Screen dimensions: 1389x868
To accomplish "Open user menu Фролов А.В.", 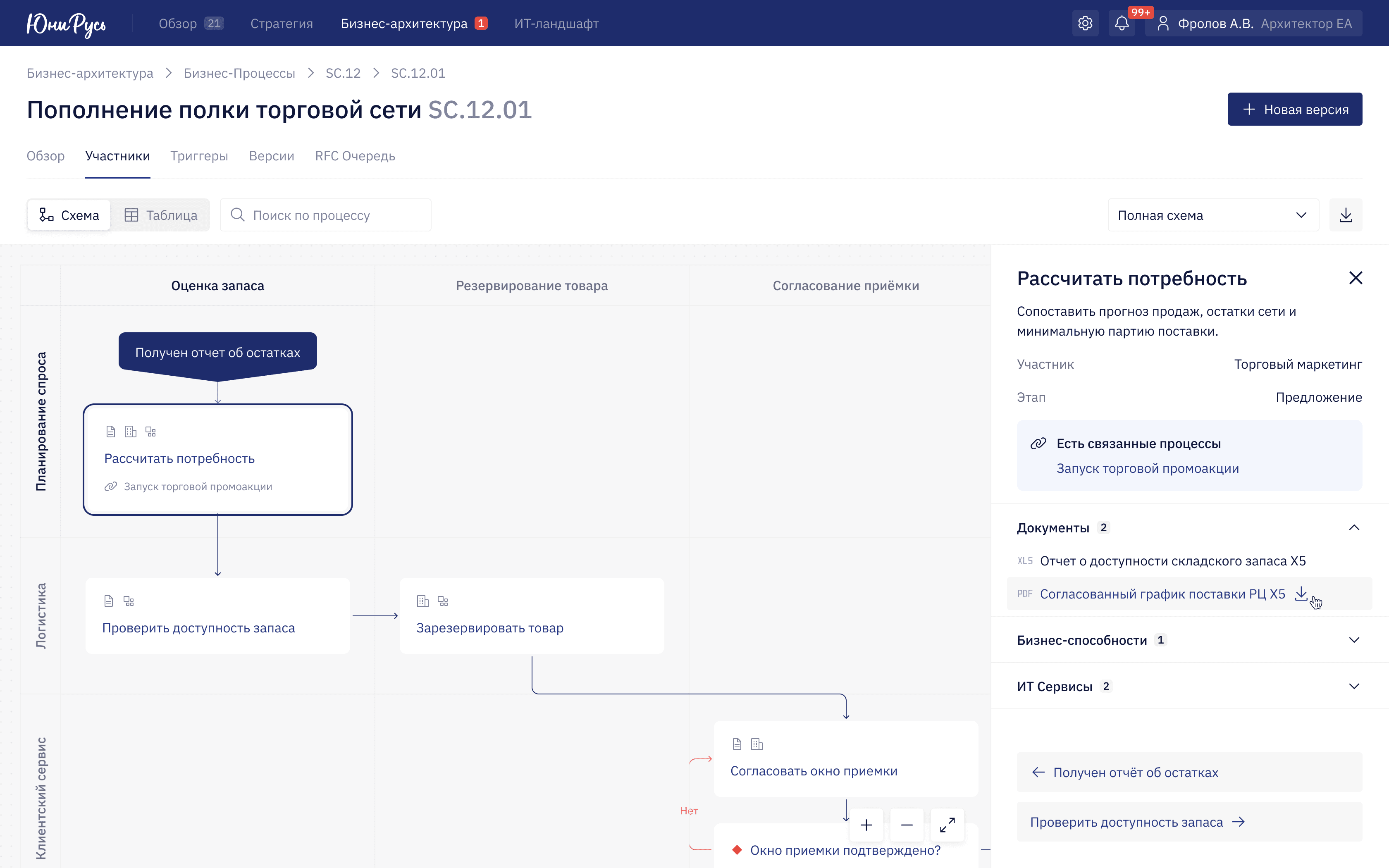I will 1253,24.
